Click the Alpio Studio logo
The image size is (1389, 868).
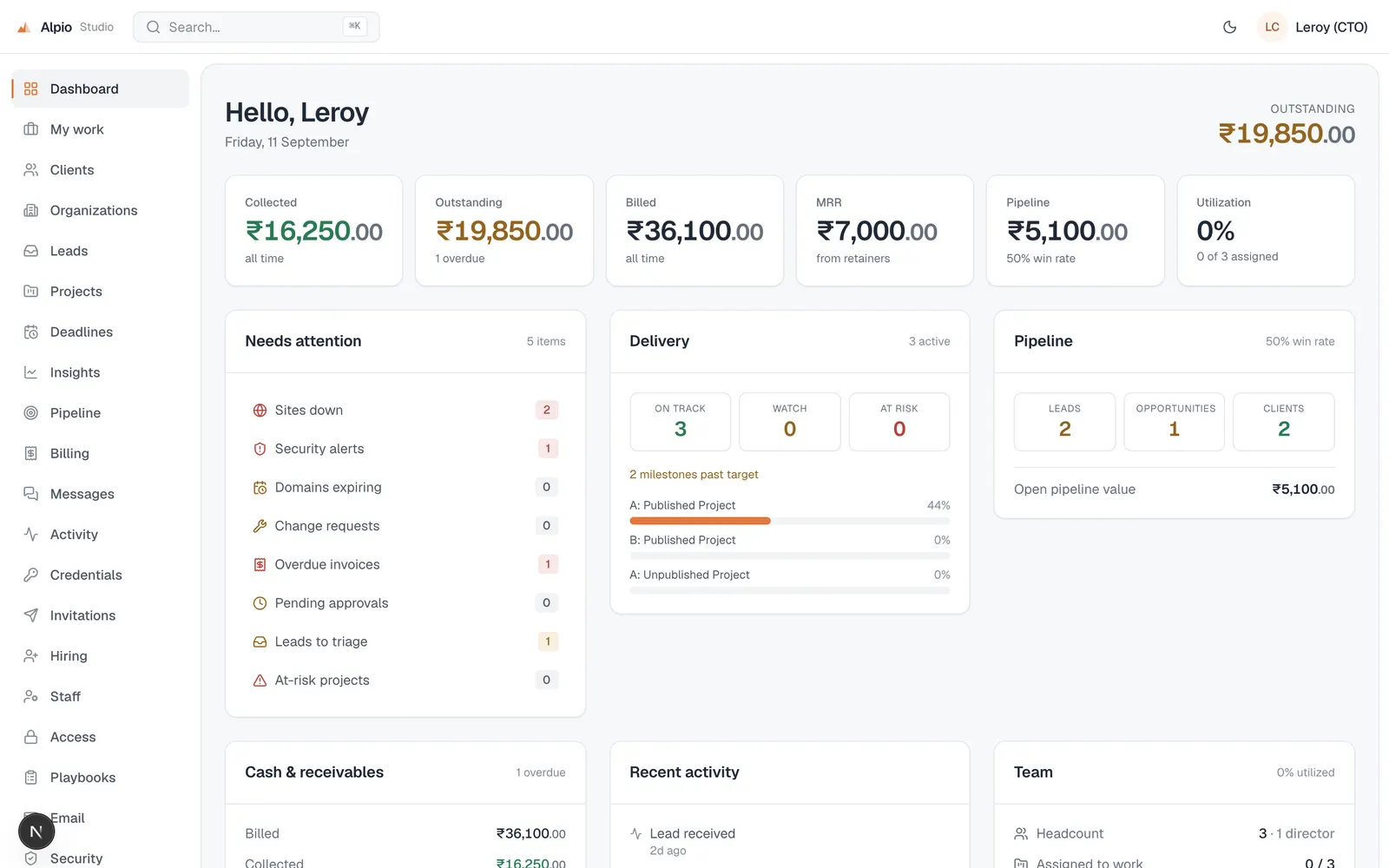click(65, 27)
